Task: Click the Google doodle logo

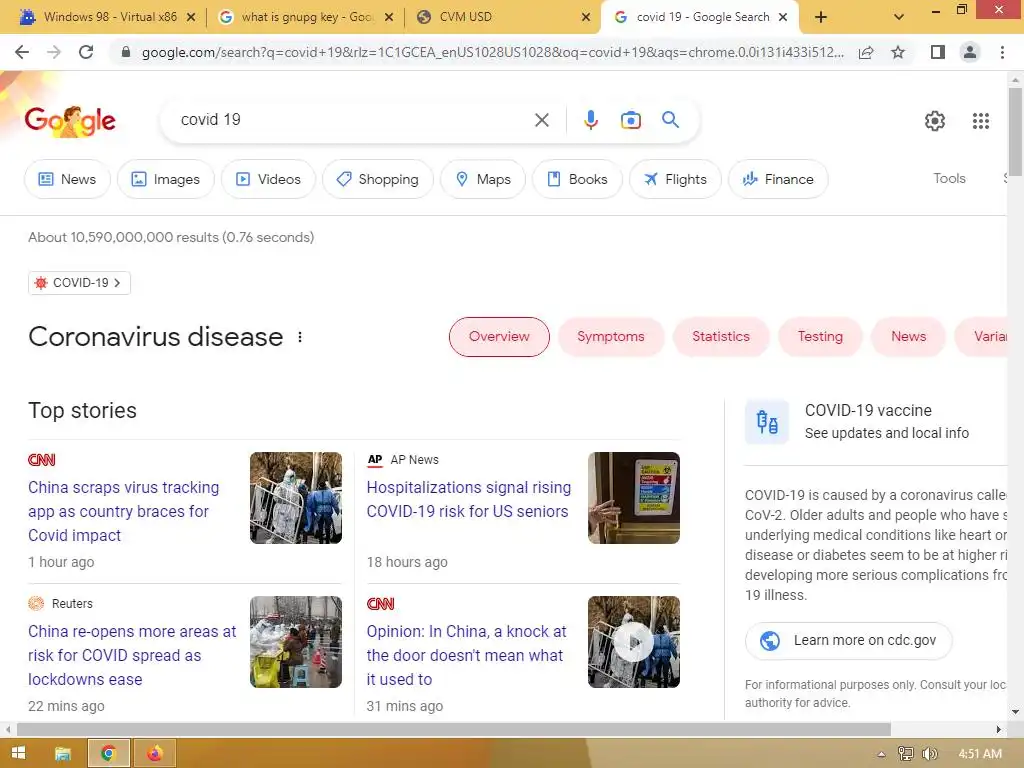Action: pos(70,121)
